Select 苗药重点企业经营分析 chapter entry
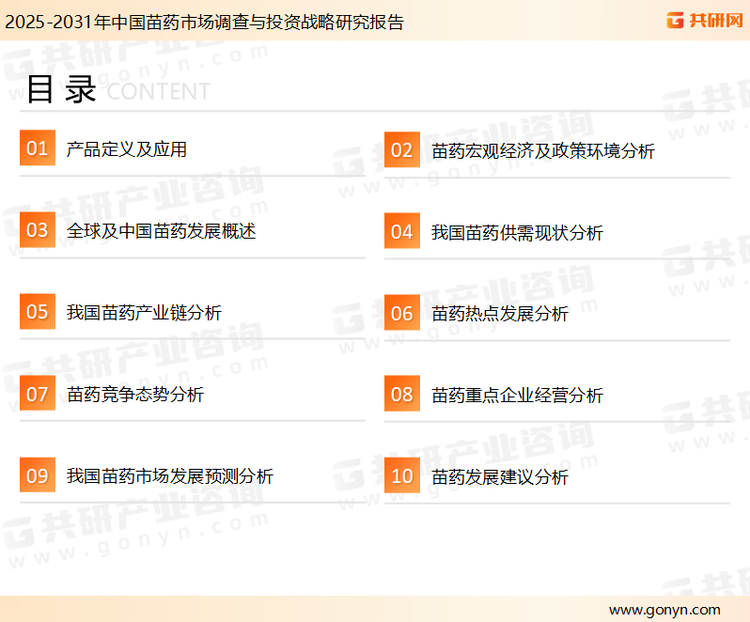The width and height of the screenshot is (750, 622). [517, 395]
